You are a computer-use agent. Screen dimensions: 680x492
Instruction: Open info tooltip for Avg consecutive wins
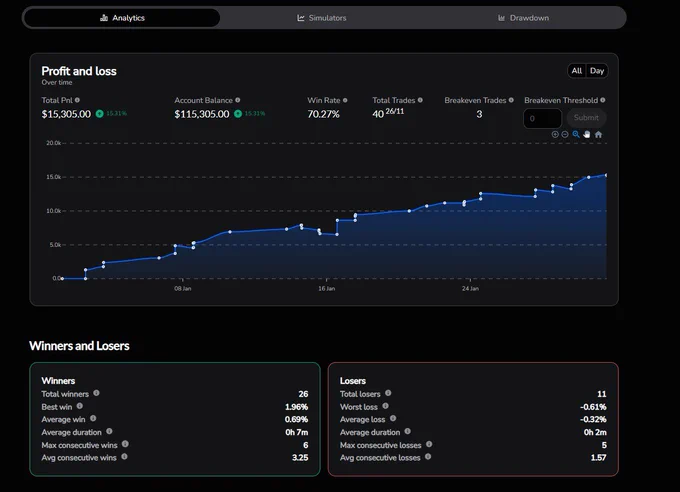click(124, 456)
